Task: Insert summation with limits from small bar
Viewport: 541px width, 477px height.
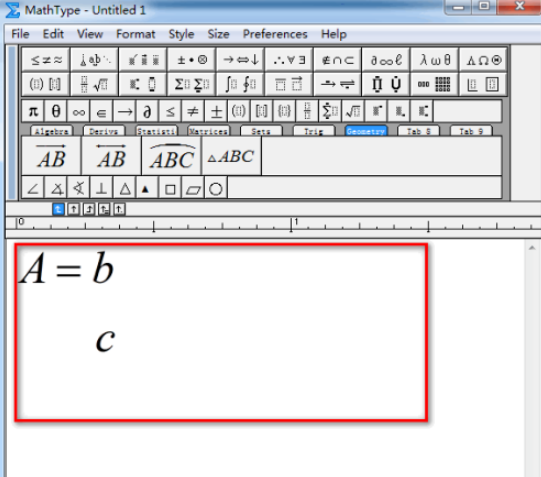Action: click(330, 111)
